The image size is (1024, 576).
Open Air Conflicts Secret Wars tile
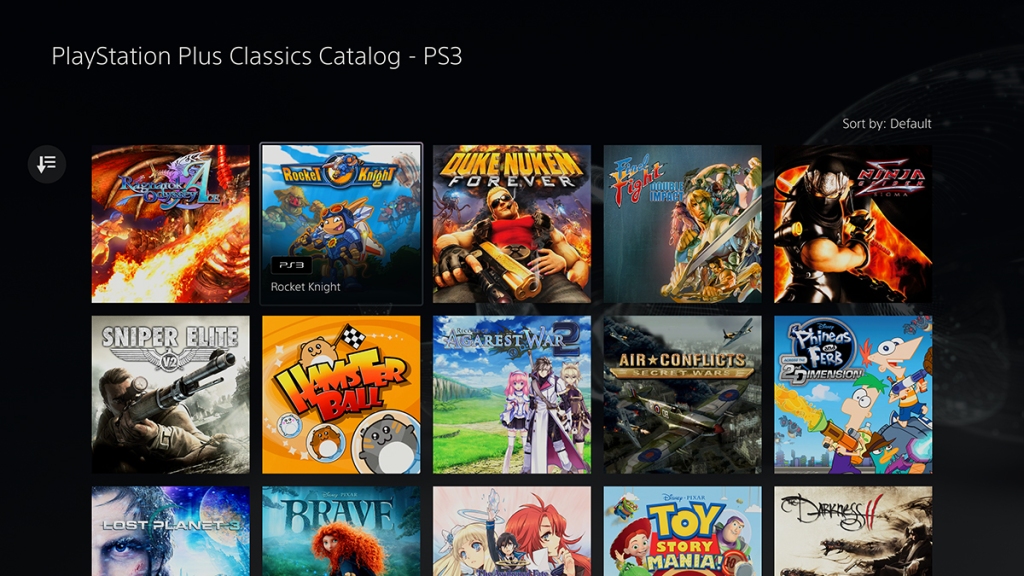682,394
